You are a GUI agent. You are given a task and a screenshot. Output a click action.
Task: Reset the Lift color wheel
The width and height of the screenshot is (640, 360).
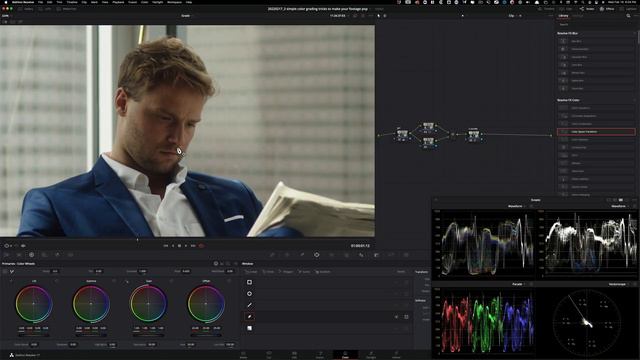coord(56,281)
